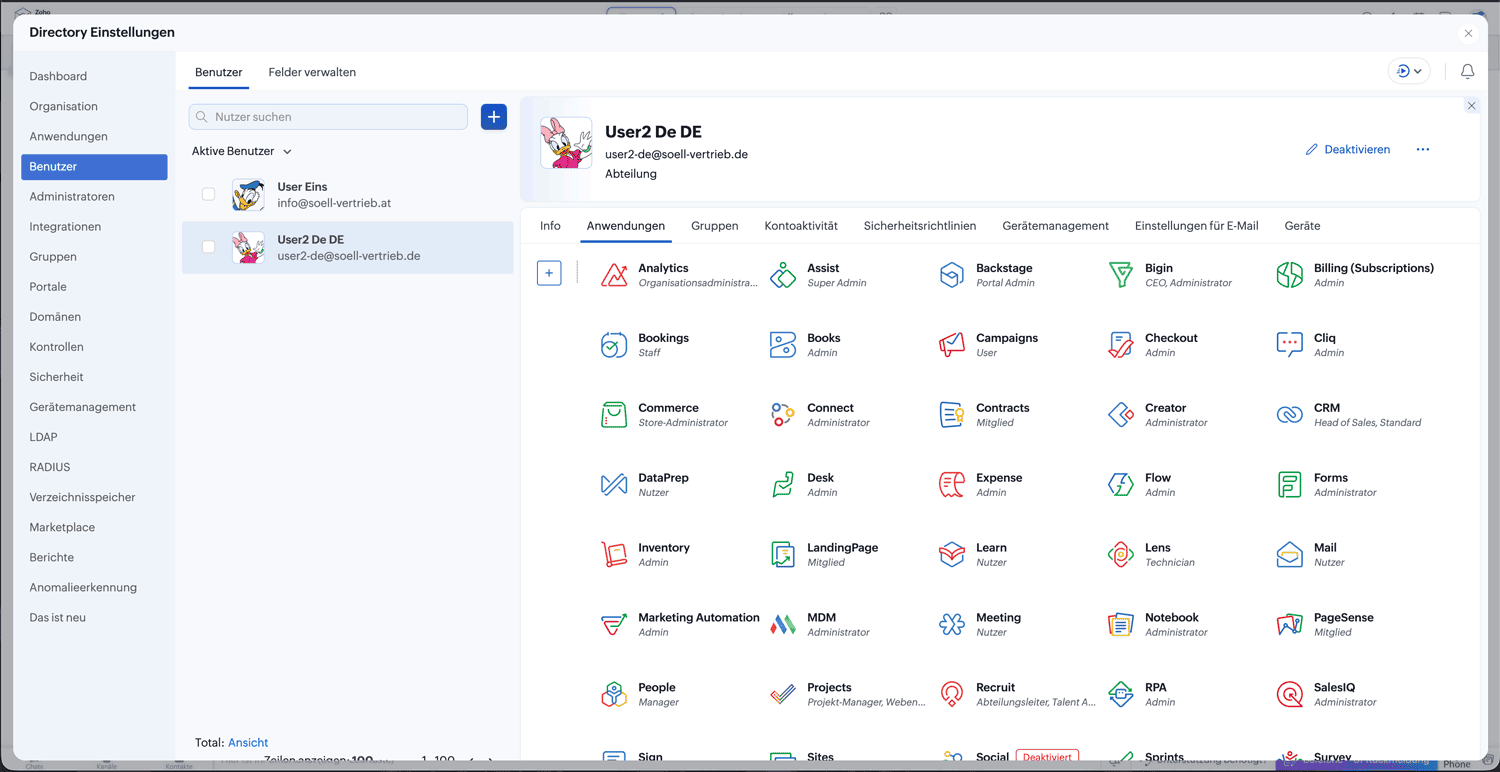The width and height of the screenshot is (1500, 772).
Task: Select Integrationen in the sidebar
Action: pyautogui.click(x=94, y=226)
